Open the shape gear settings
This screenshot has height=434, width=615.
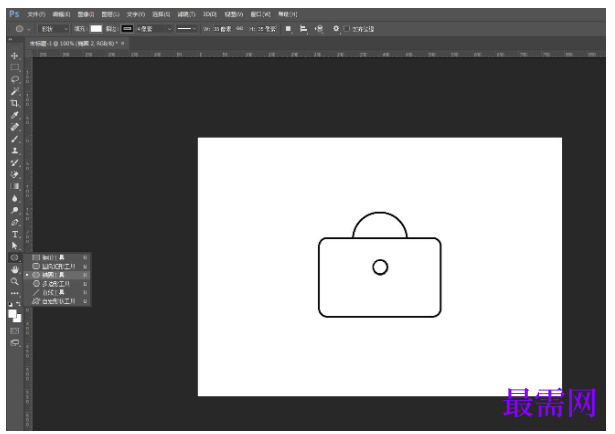(x=336, y=29)
